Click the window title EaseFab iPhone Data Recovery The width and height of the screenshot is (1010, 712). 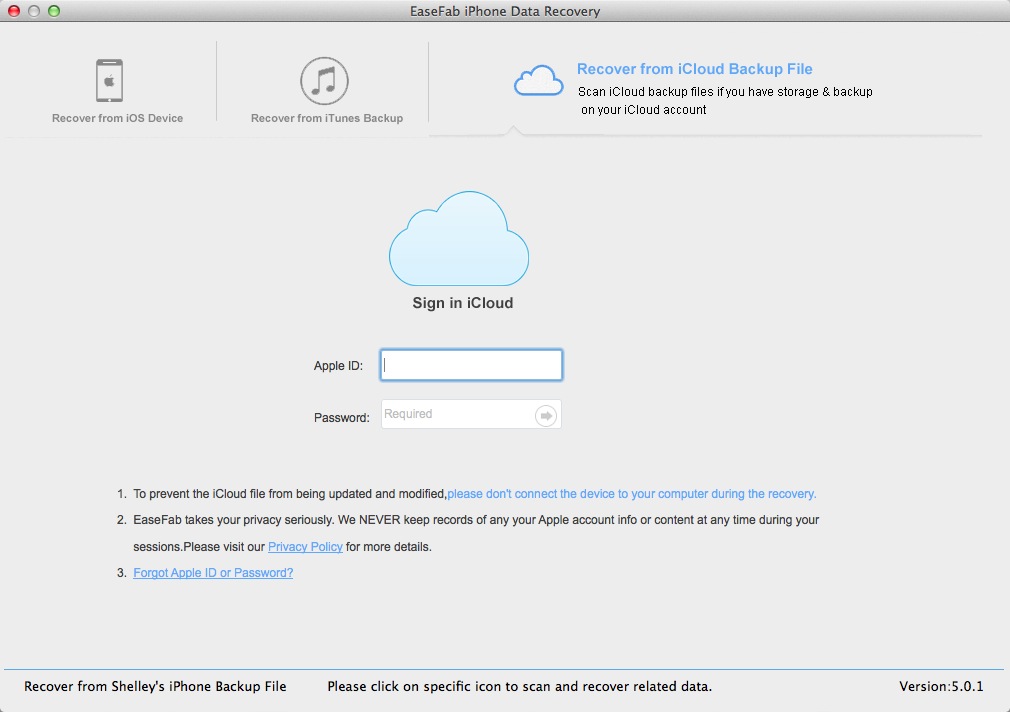(x=505, y=11)
